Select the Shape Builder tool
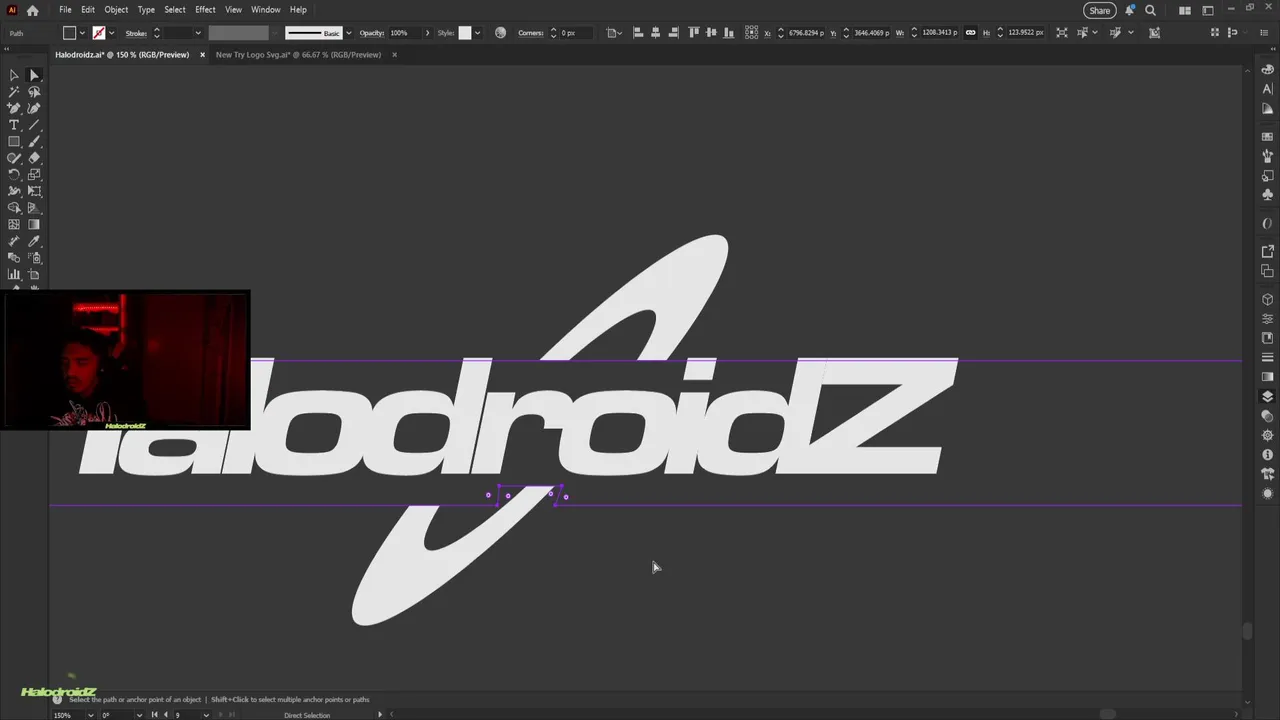Screen dimensions: 1280x720 pyautogui.click(x=14, y=208)
